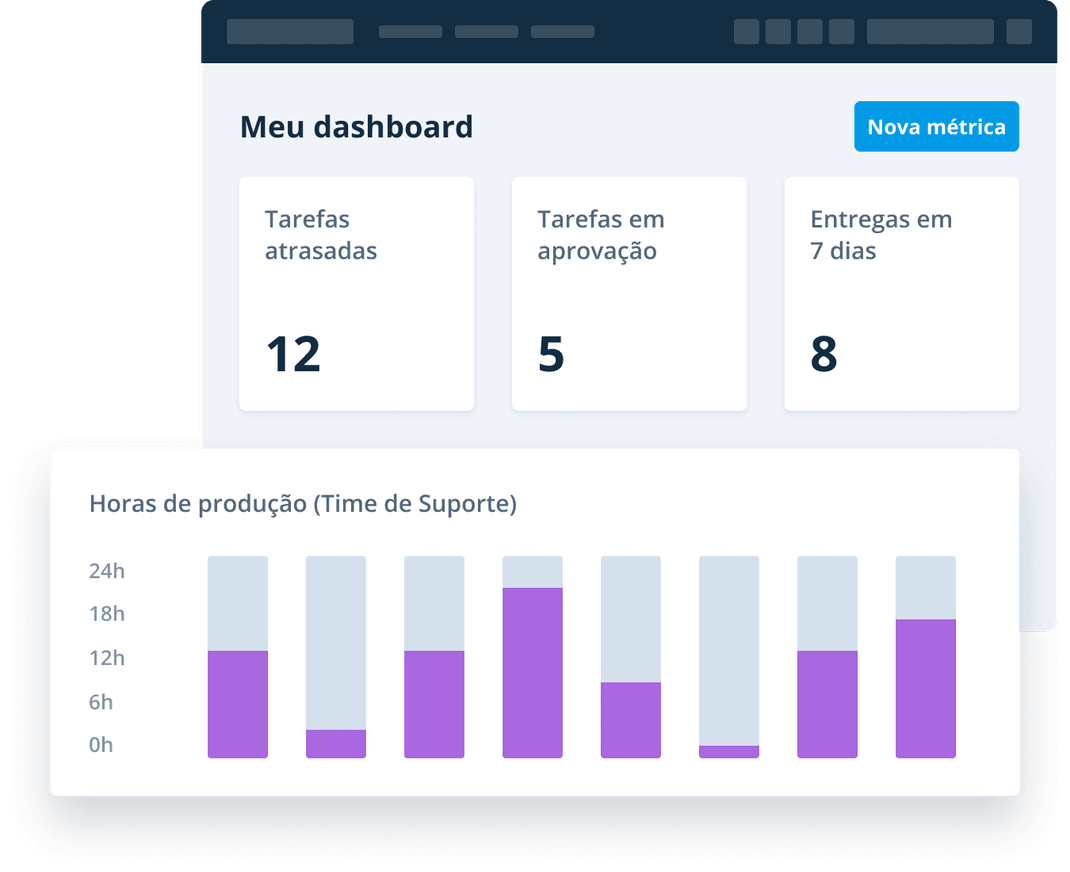The height and width of the screenshot is (872, 1070).
Task: Click the Nova métrica button
Action: point(936,126)
